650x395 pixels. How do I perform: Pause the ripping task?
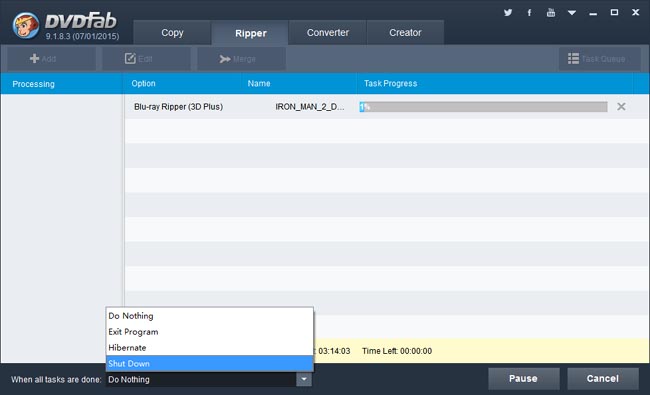click(x=524, y=378)
